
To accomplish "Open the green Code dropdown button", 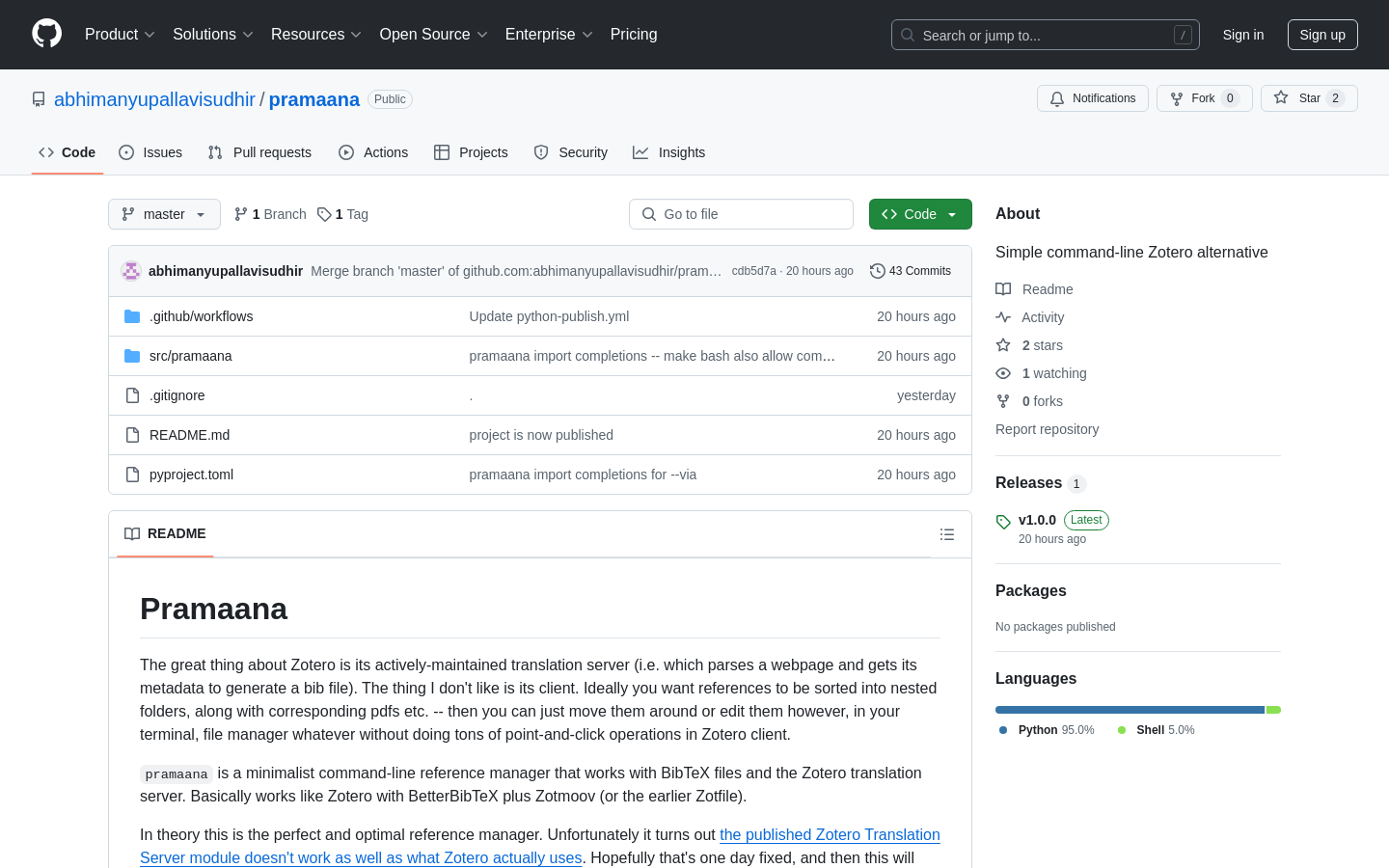I will pos(920,214).
